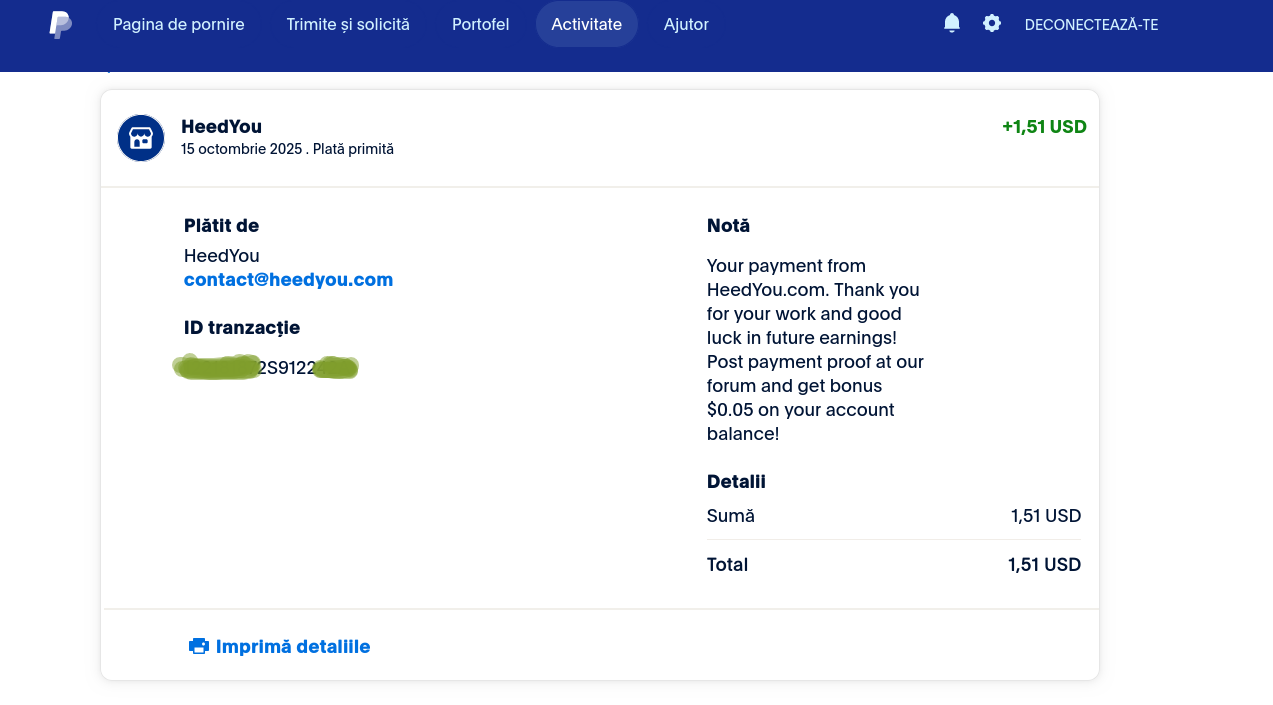Click the Sumă row label
Viewport: 1273px width, 705px height.
click(731, 516)
